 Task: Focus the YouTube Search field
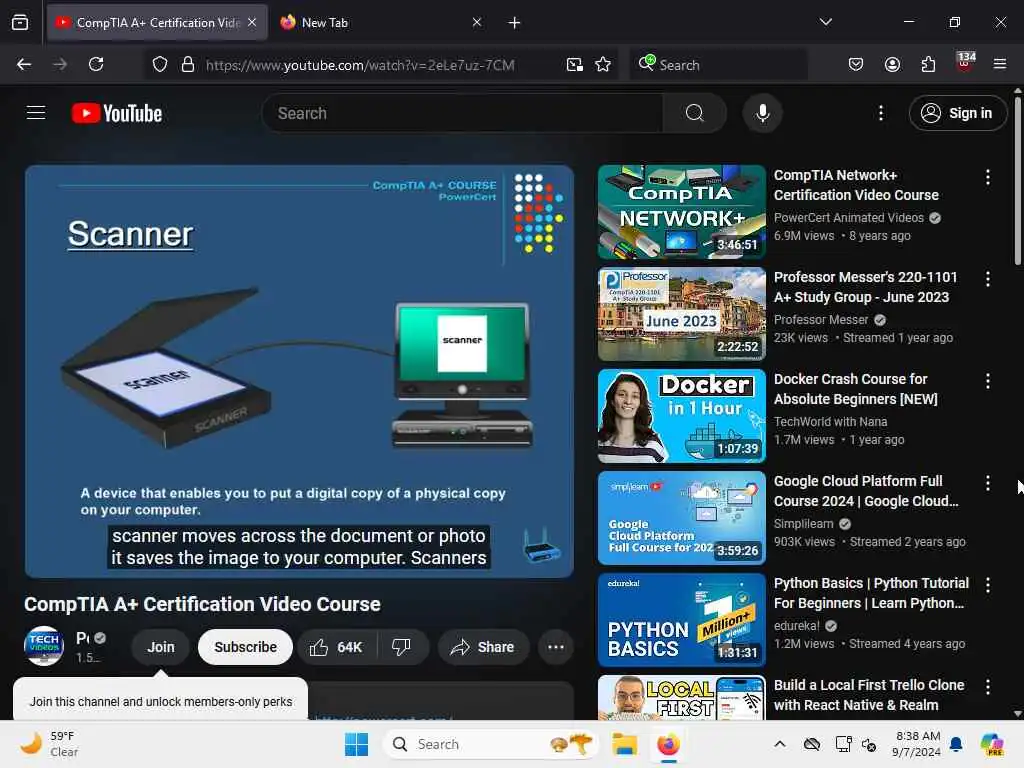463,113
